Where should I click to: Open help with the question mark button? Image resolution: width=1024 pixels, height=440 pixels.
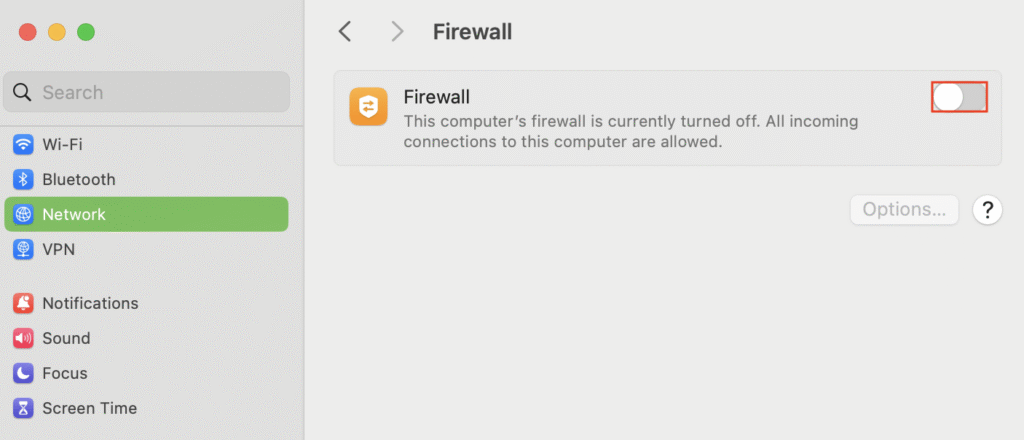(987, 210)
